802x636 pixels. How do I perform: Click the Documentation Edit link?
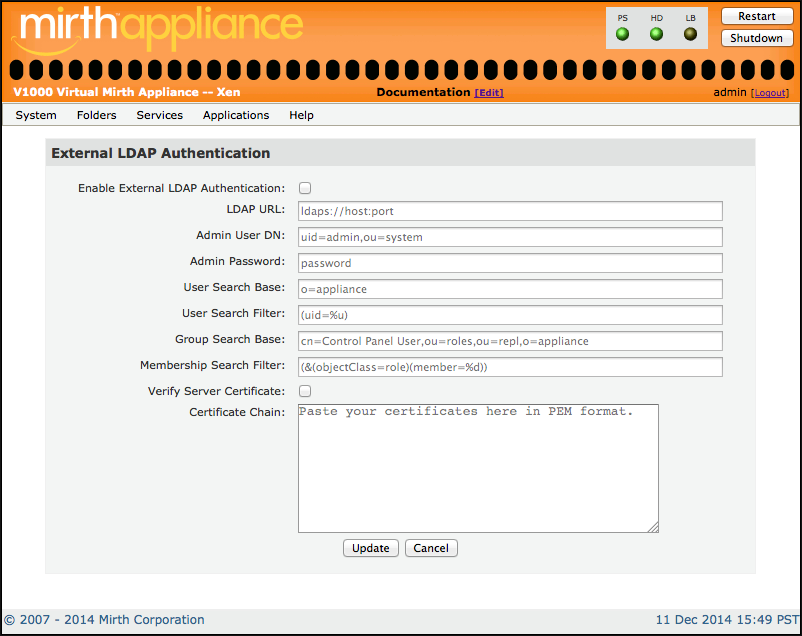click(x=489, y=93)
